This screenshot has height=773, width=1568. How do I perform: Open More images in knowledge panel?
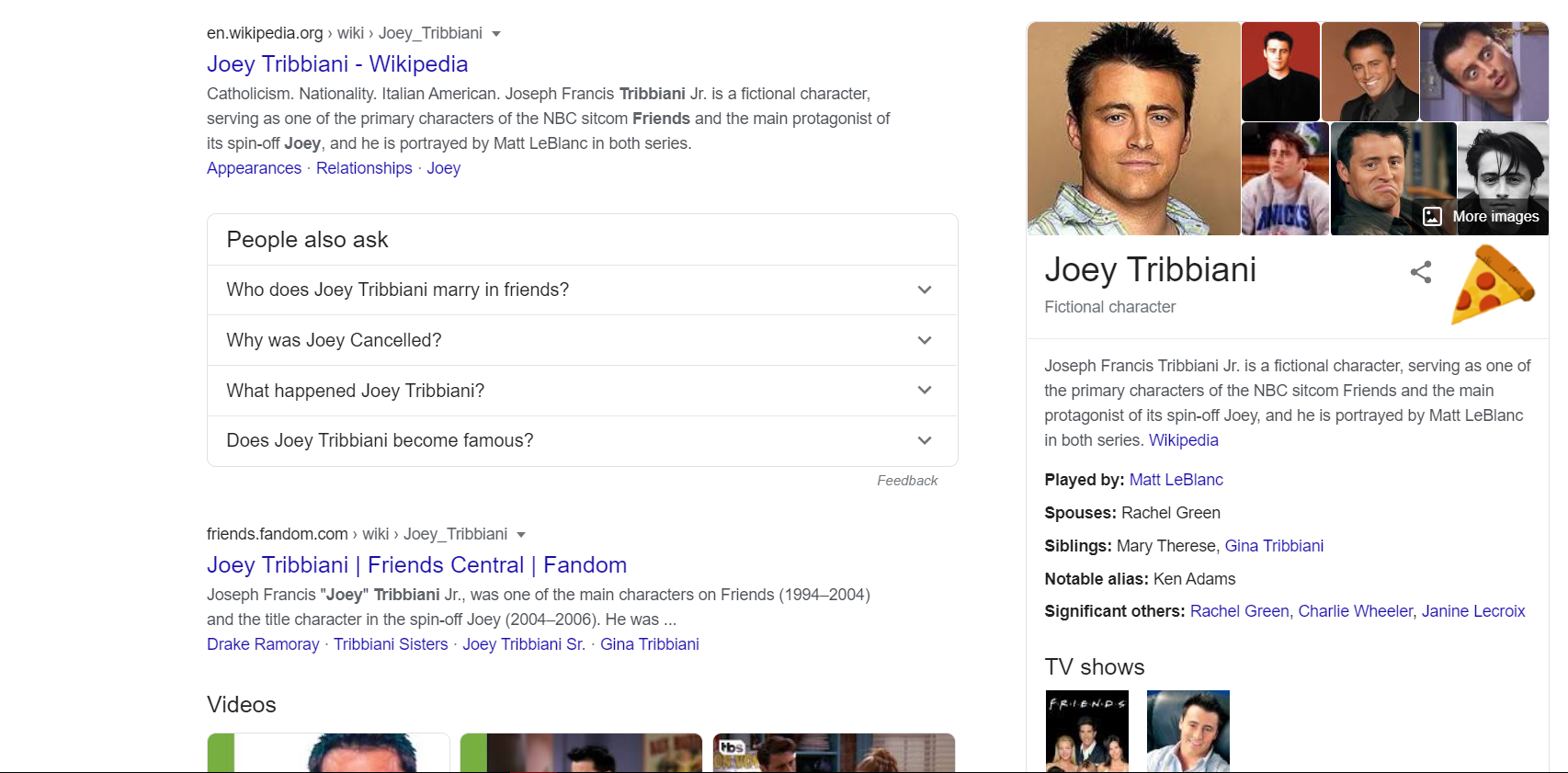1482,217
